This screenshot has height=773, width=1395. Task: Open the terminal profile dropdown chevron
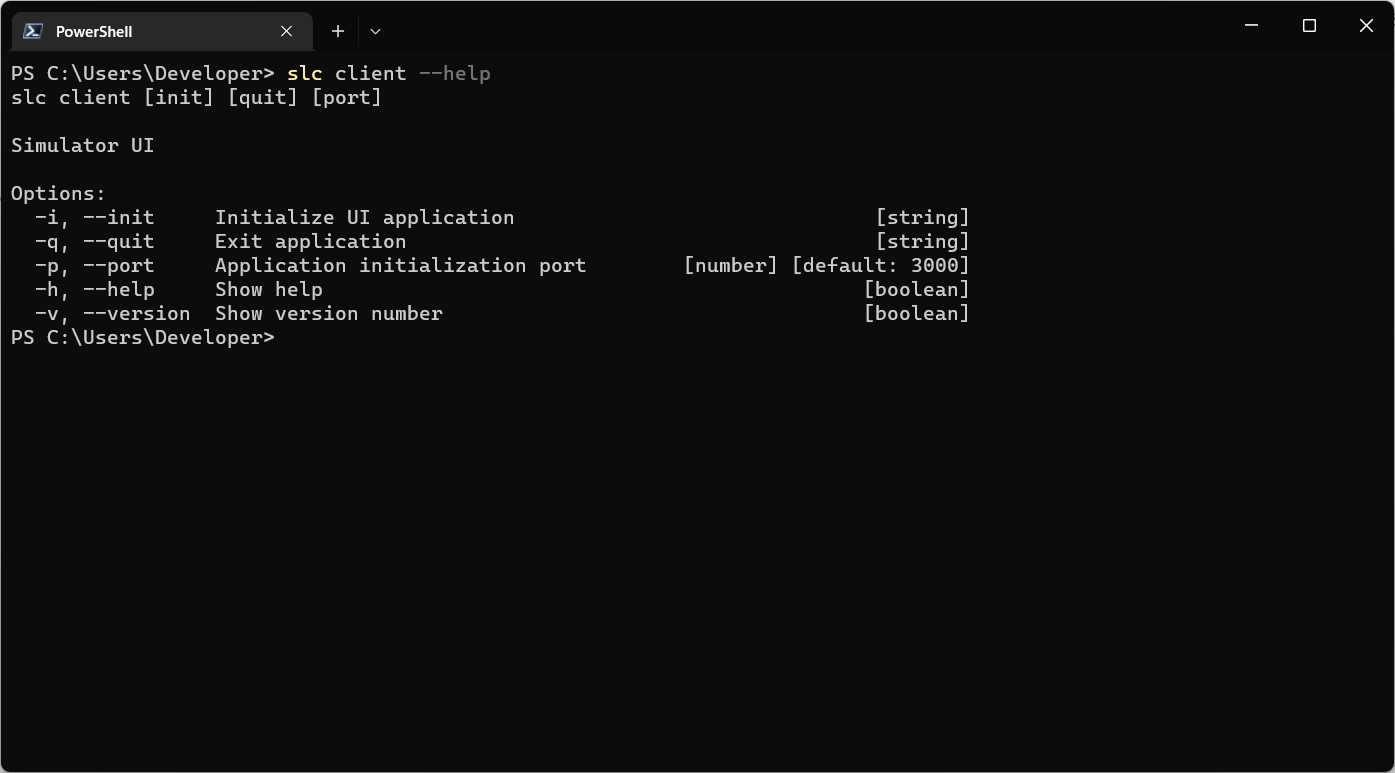(375, 31)
